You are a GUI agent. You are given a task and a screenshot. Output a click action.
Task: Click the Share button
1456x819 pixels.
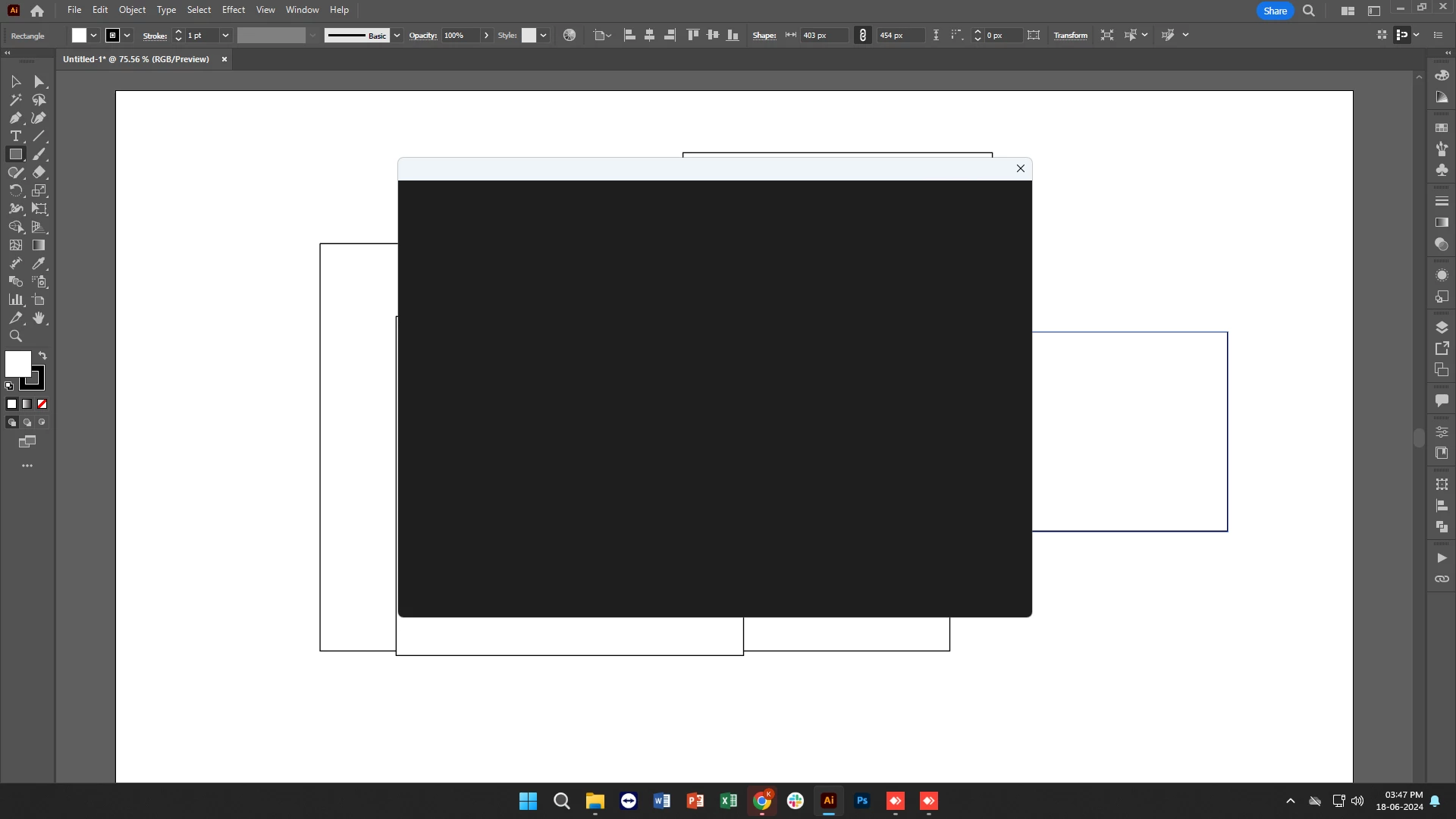point(1275,11)
